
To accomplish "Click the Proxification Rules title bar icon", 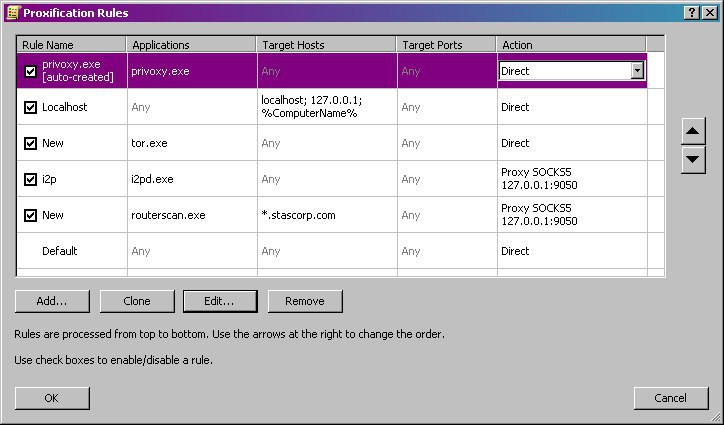I will pyautogui.click(x=13, y=12).
